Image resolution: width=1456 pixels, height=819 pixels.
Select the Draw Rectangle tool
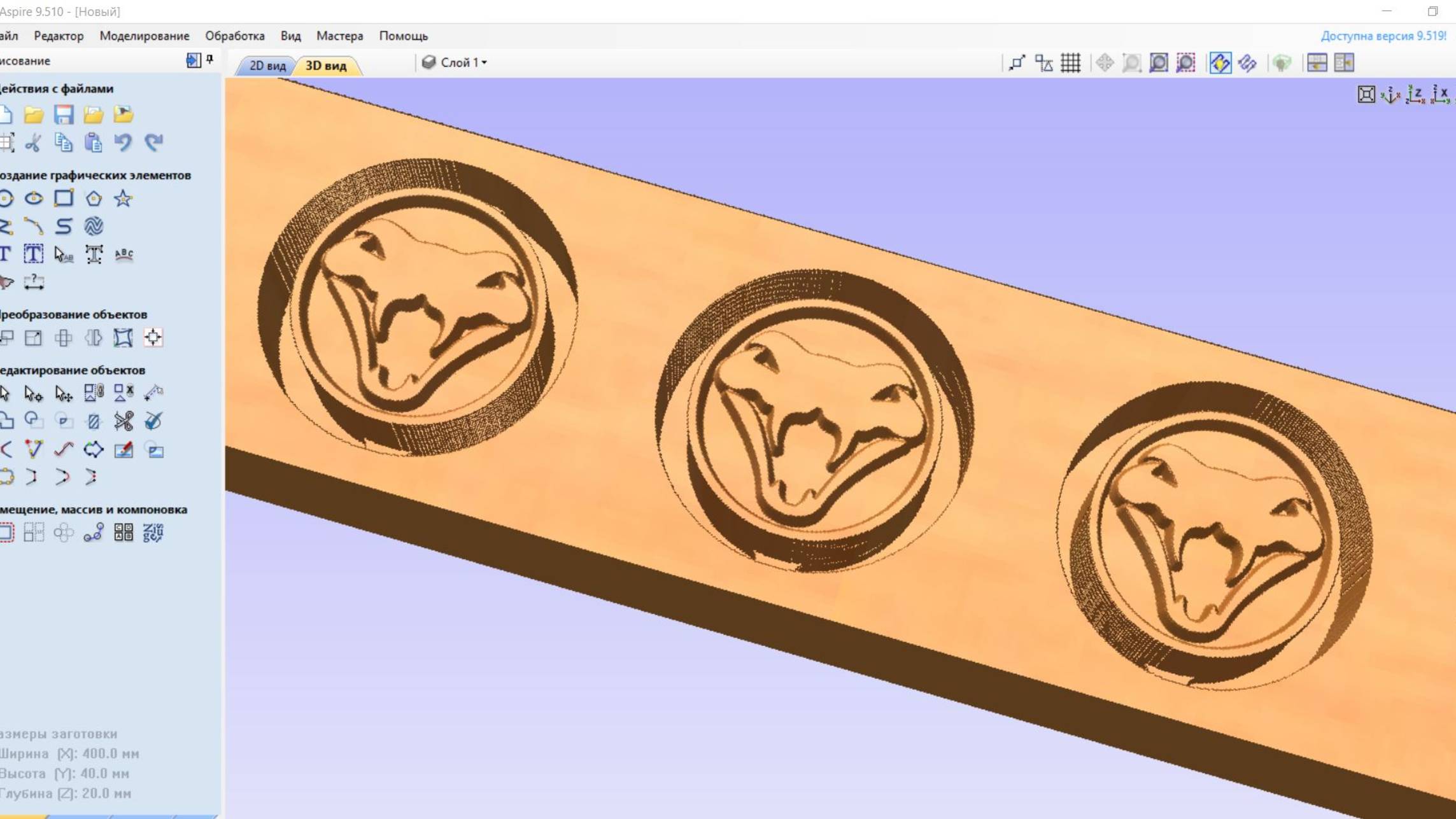63,199
